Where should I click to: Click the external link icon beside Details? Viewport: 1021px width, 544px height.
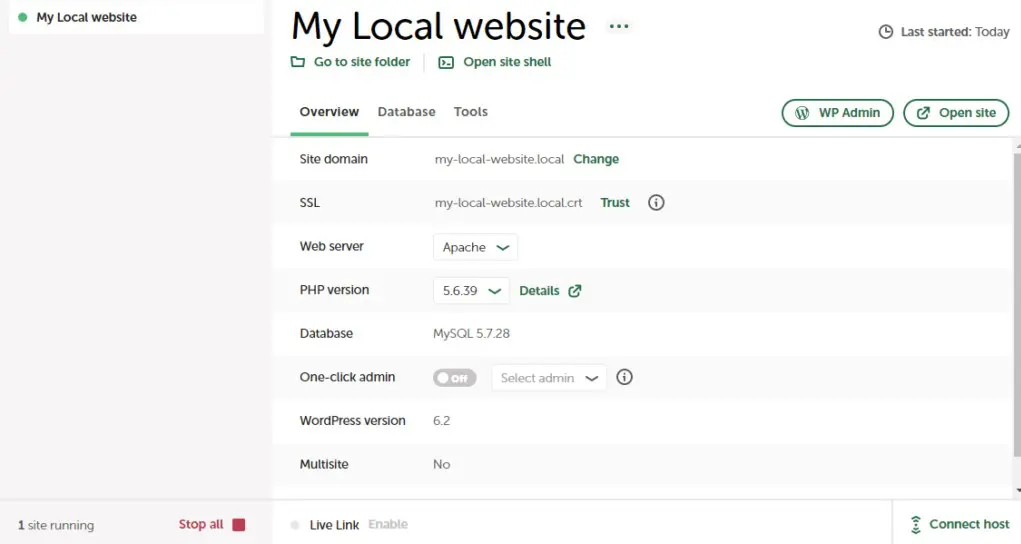[x=575, y=291]
